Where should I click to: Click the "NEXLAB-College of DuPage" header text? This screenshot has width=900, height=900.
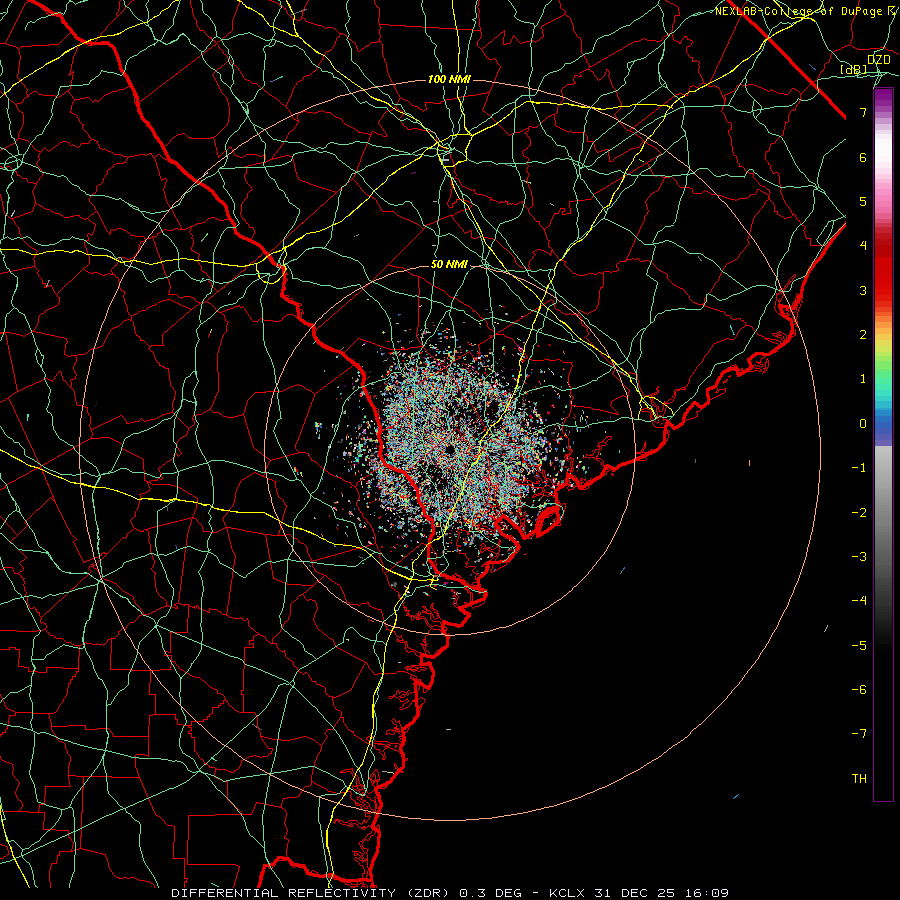800,11
